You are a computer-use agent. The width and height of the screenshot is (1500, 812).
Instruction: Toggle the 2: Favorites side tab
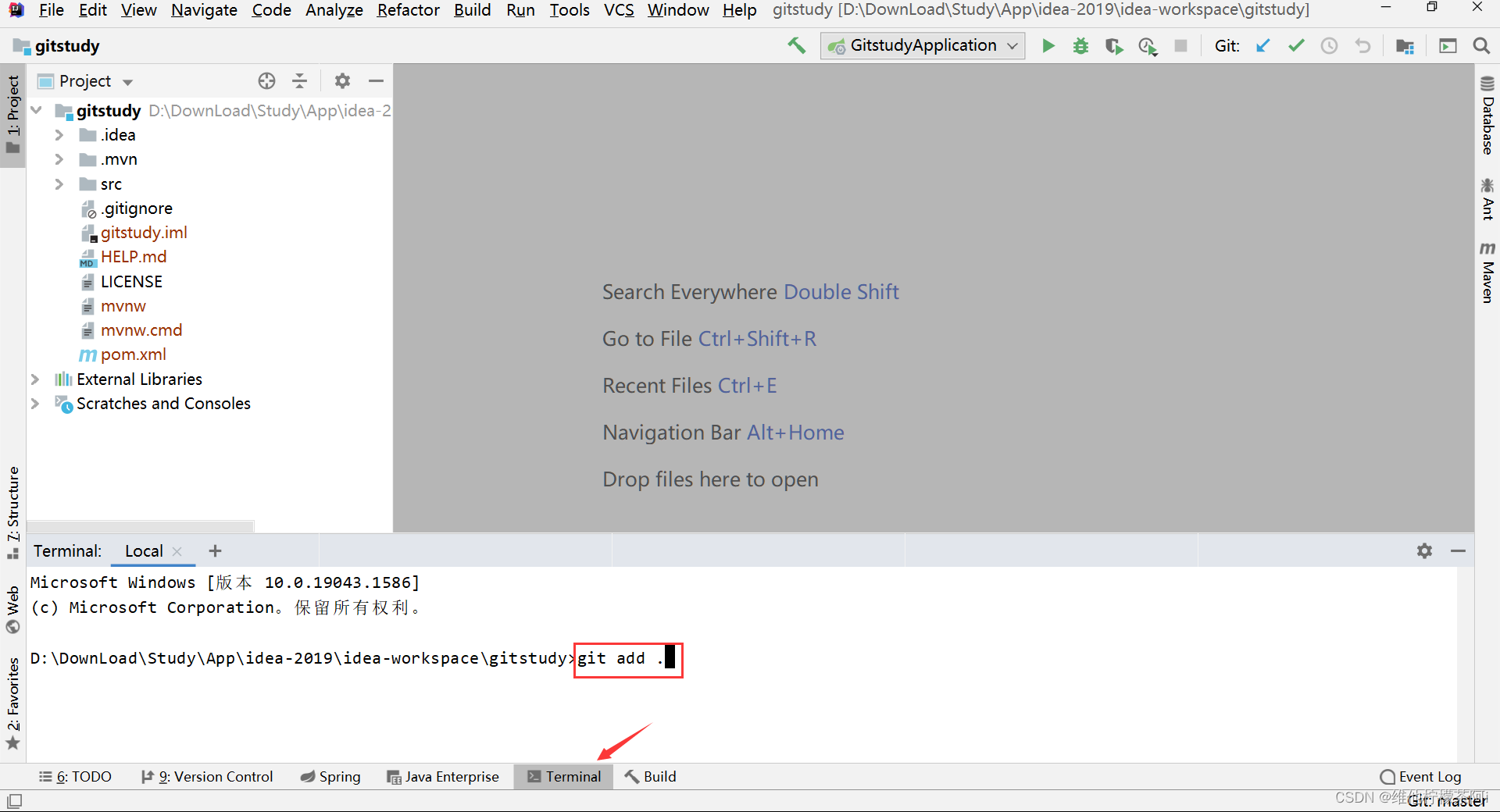coord(13,703)
